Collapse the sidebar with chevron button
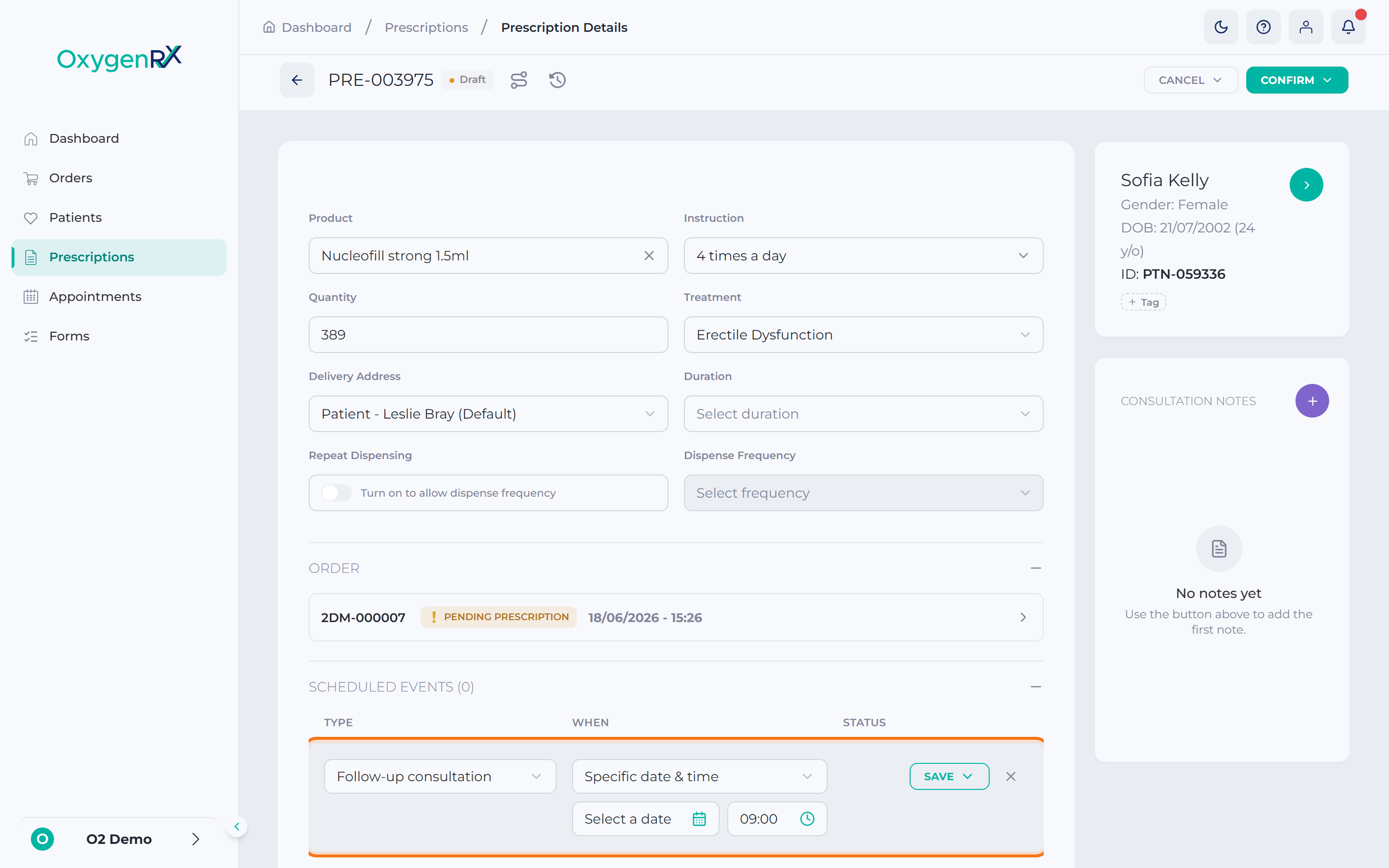This screenshot has height=868, width=1389. pyautogui.click(x=236, y=827)
